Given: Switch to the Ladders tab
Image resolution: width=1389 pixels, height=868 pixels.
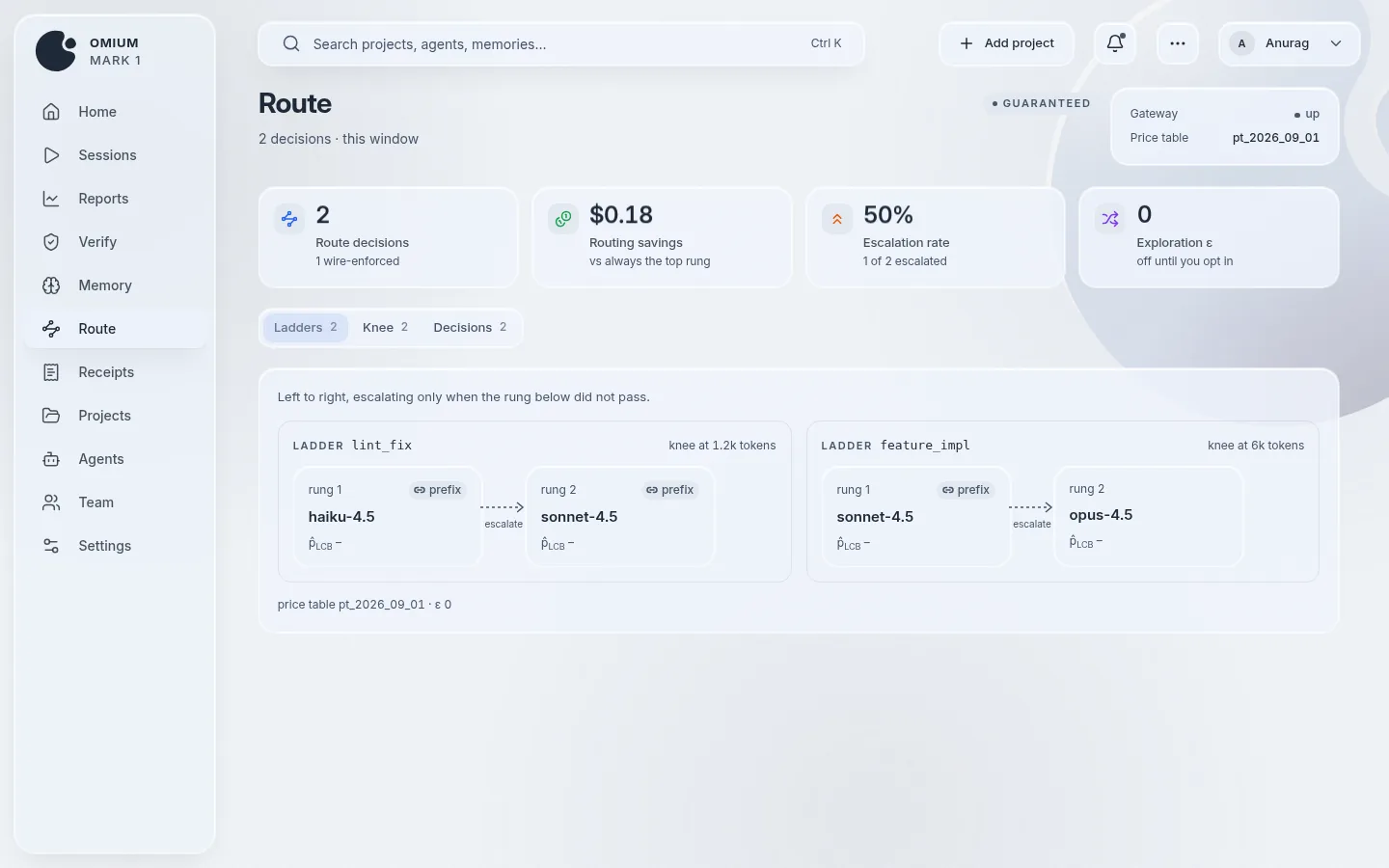Looking at the screenshot, I should [305, 328].
